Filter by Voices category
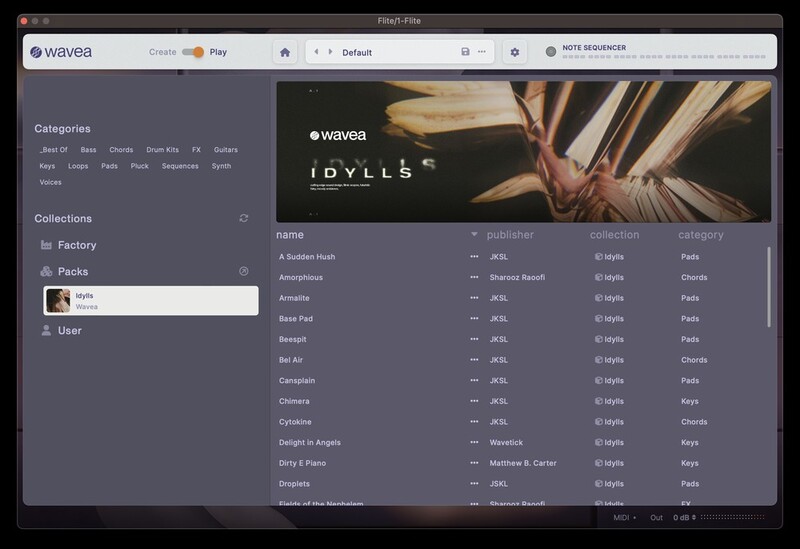The height and width of the screenshot is (549, 800). coord(51,182)
